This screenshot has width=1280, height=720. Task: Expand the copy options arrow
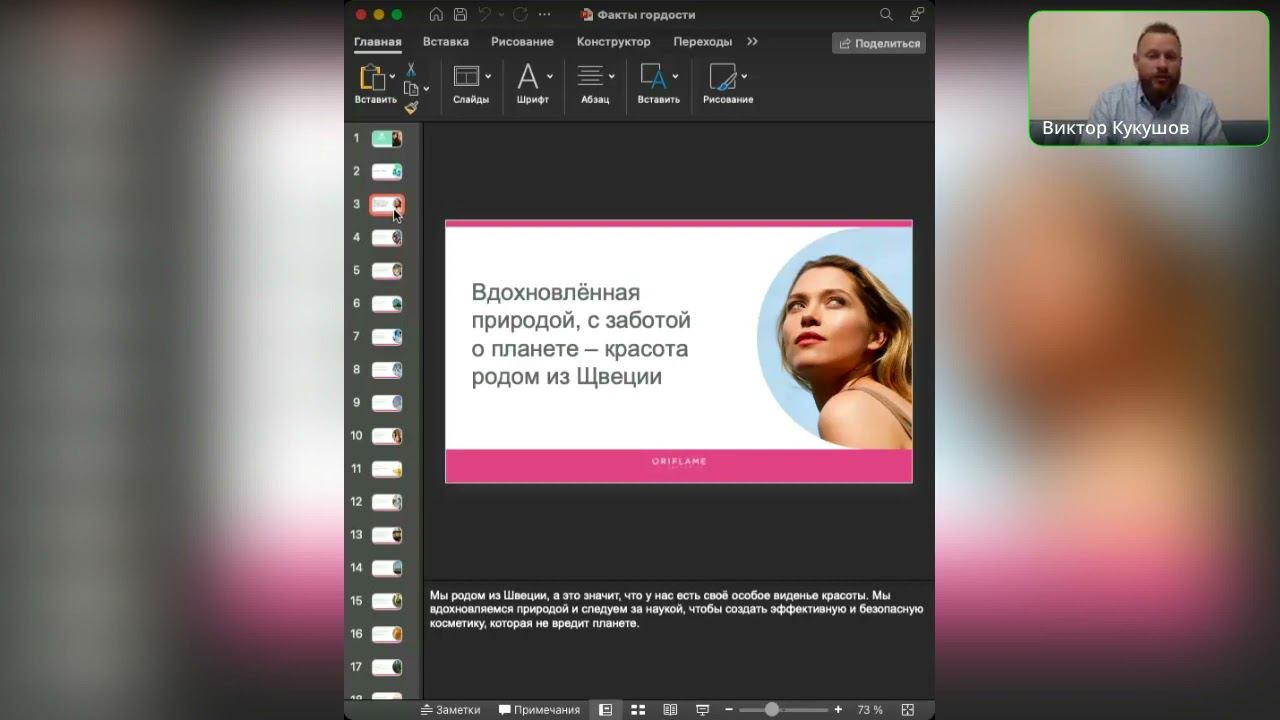(426, 89)
